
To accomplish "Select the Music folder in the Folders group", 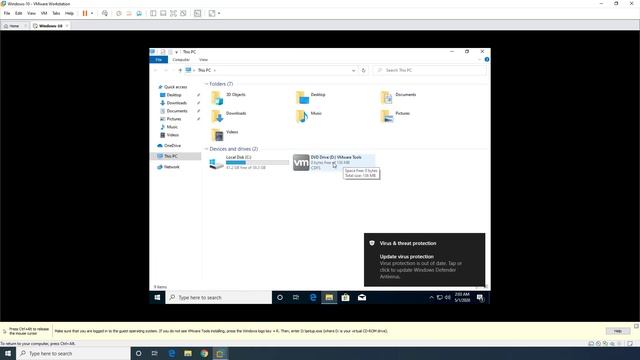I will [309, 117].
